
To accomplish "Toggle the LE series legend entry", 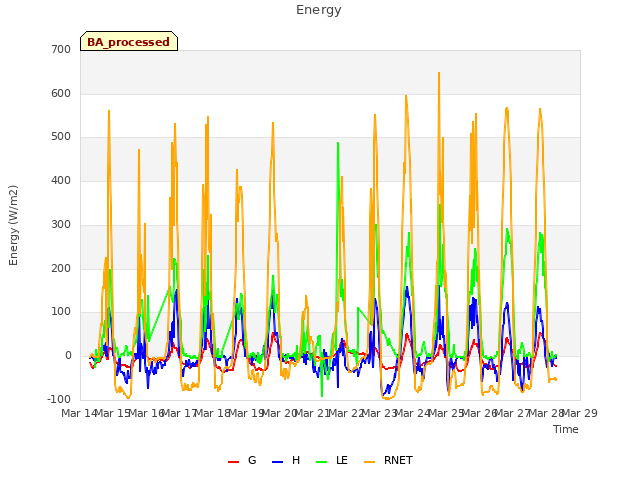I will [332, 460].
